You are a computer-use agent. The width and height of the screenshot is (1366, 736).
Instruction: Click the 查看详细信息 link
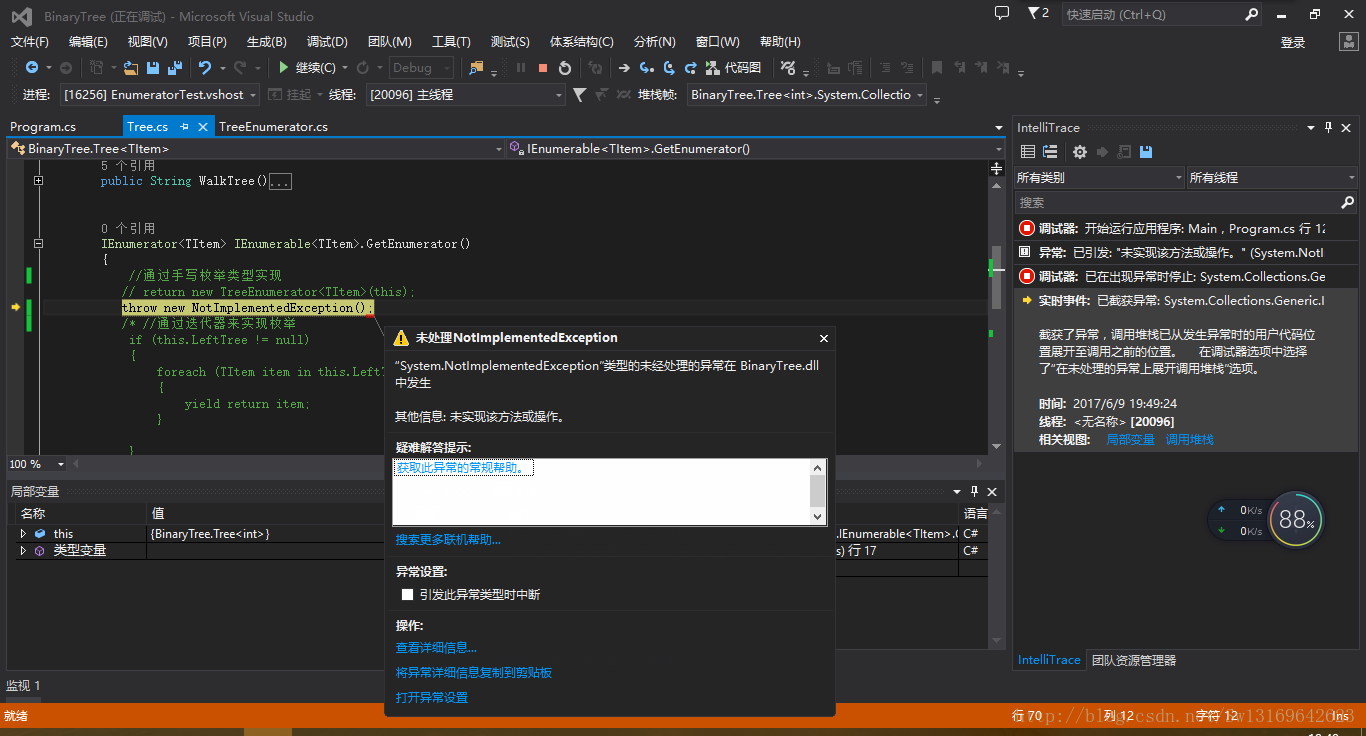click(x=436, y=648)
